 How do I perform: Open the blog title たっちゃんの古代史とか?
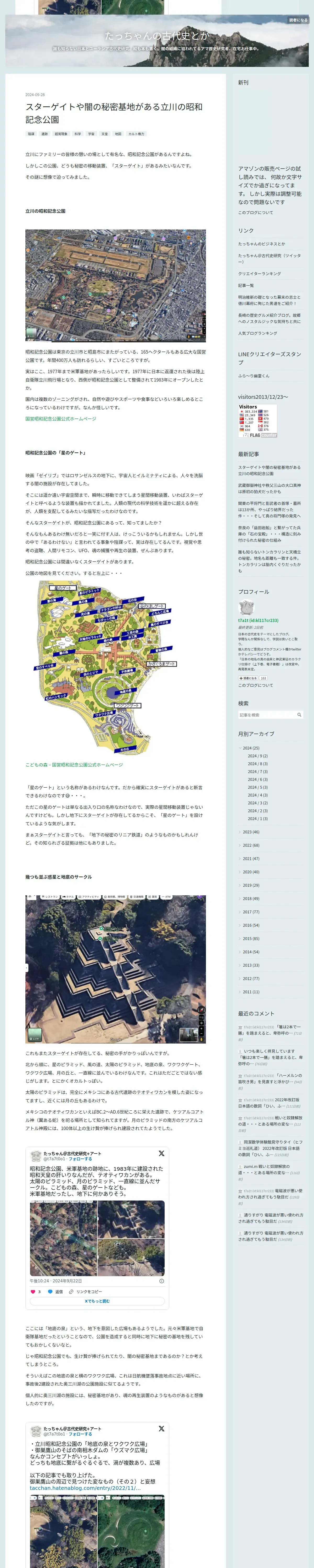tap(157, 35)
